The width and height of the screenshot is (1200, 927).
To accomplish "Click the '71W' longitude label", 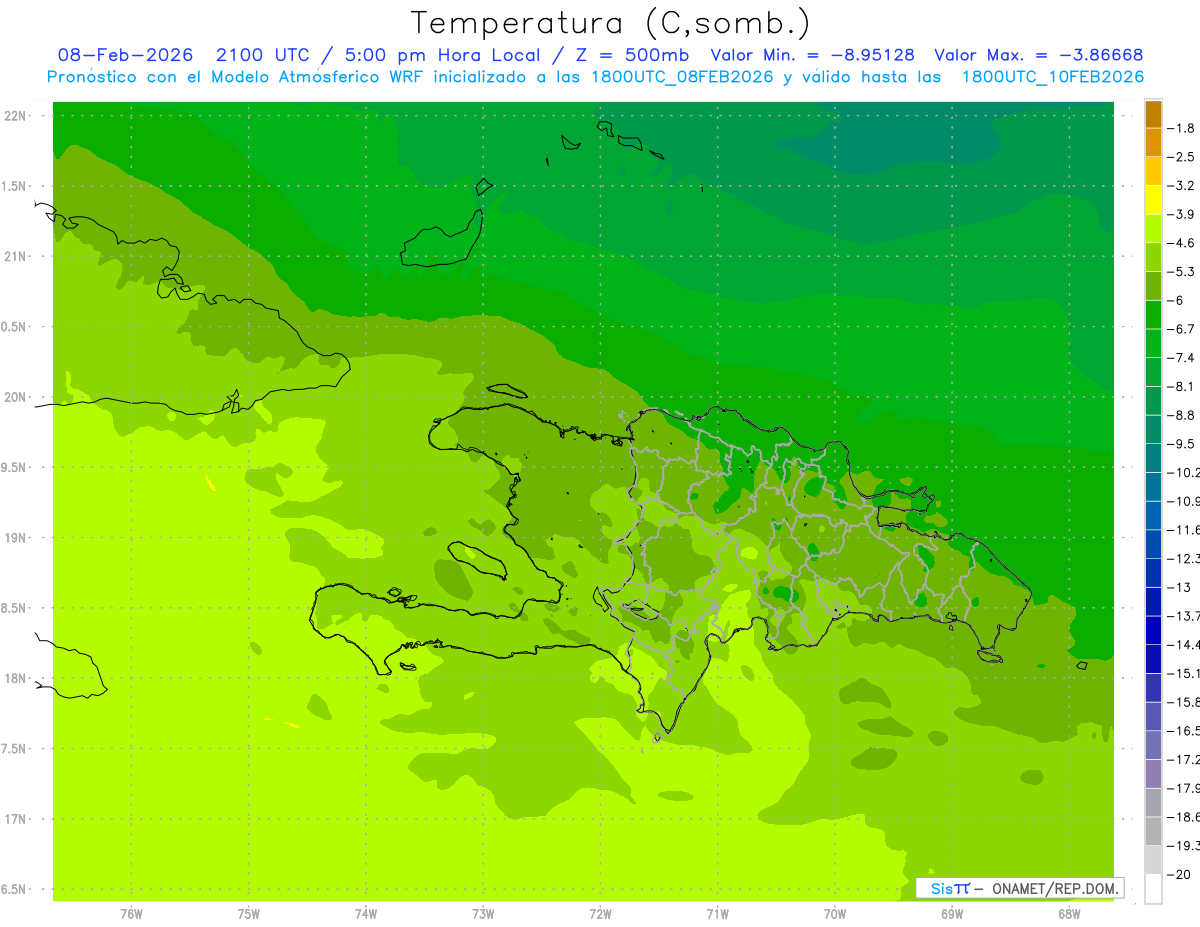I will (717, 913).
